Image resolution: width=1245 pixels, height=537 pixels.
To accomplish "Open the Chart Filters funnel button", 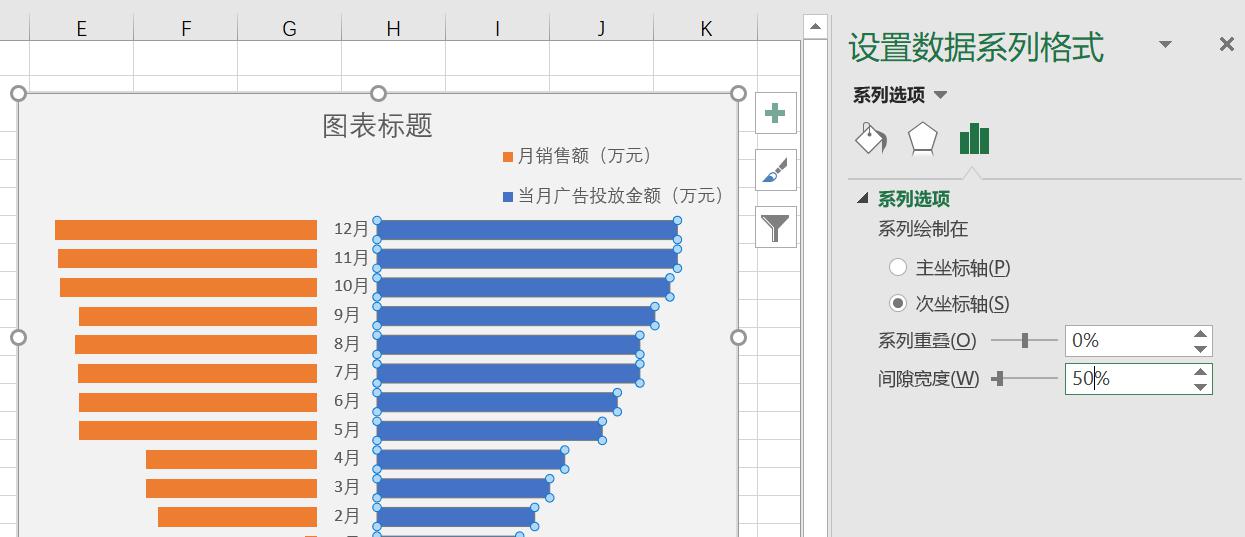I will (x=775, y=227).
